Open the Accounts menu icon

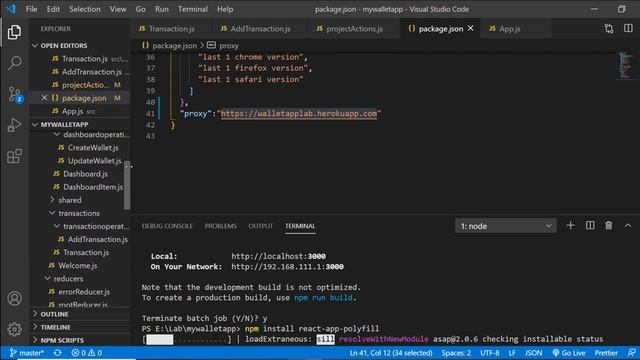coord(15,298)
